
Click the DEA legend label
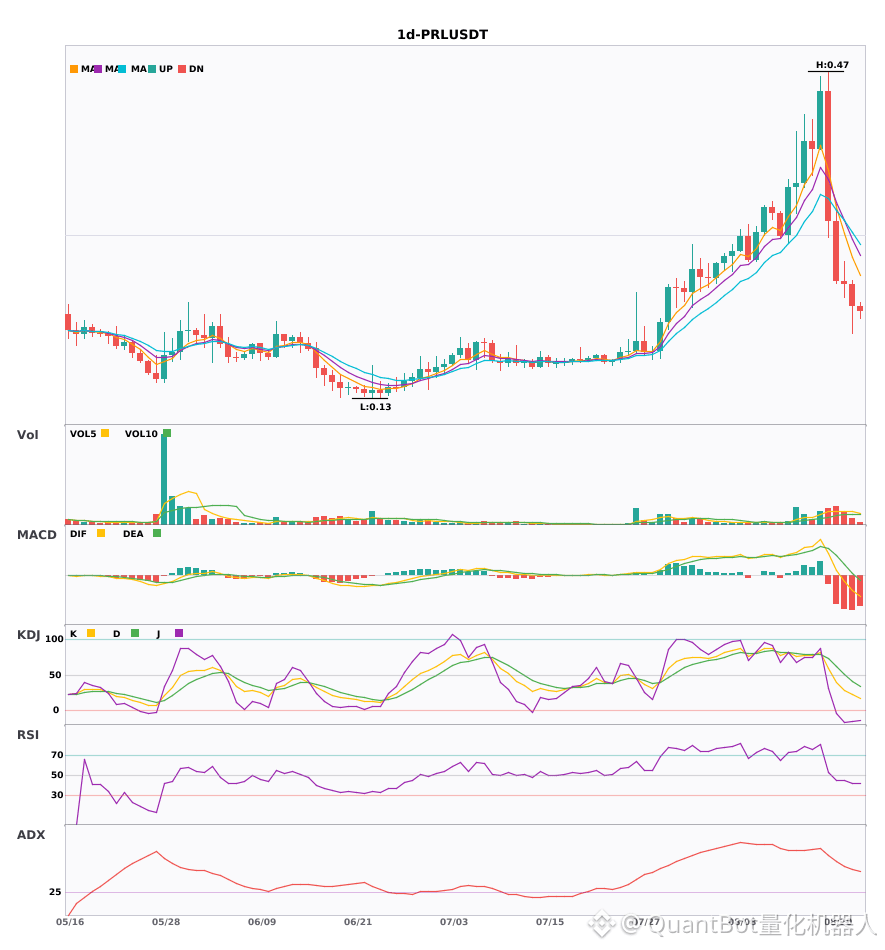point(133,534)
